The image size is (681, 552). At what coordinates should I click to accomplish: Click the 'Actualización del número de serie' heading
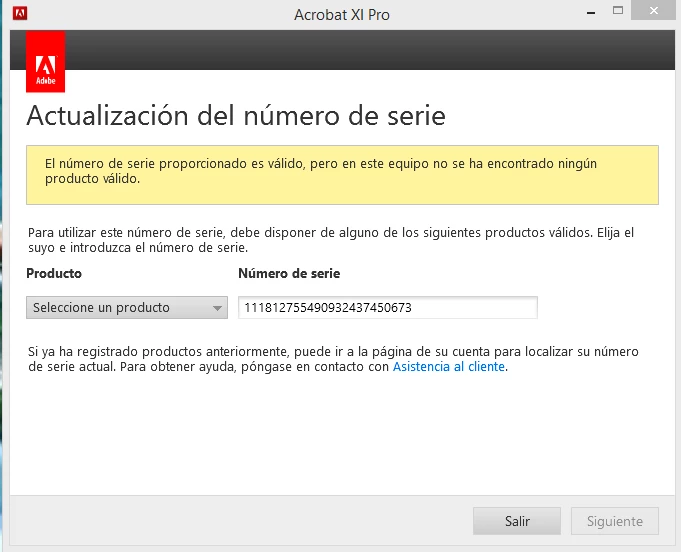236,116
